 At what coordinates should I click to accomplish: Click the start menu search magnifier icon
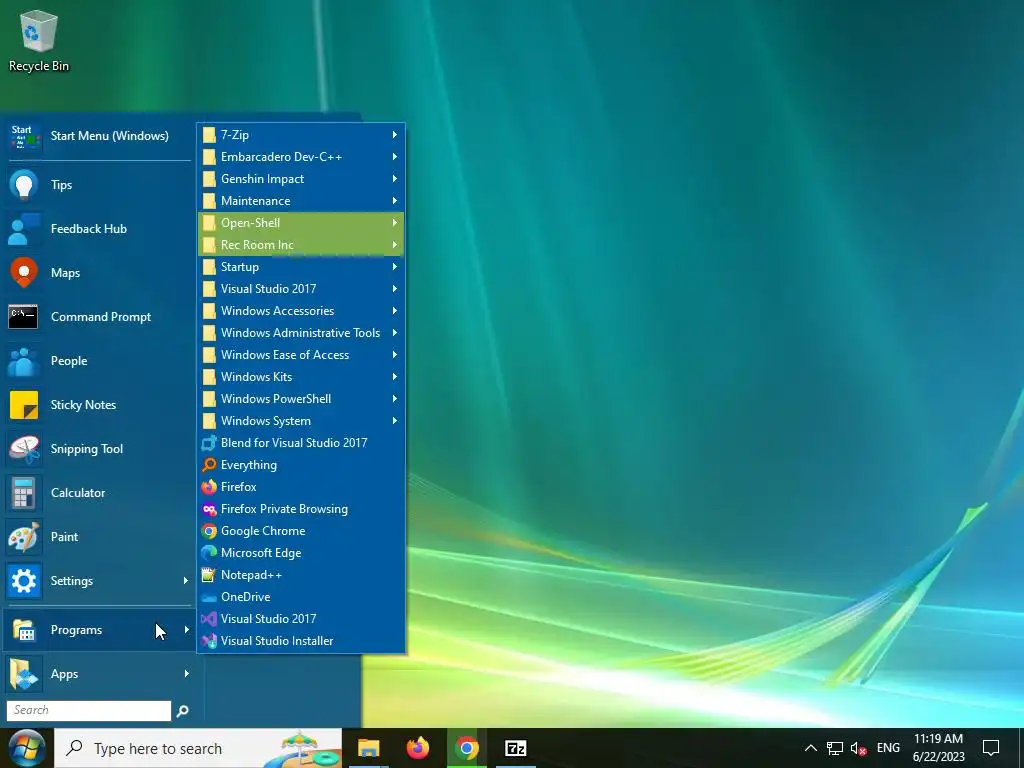(183, 711)
